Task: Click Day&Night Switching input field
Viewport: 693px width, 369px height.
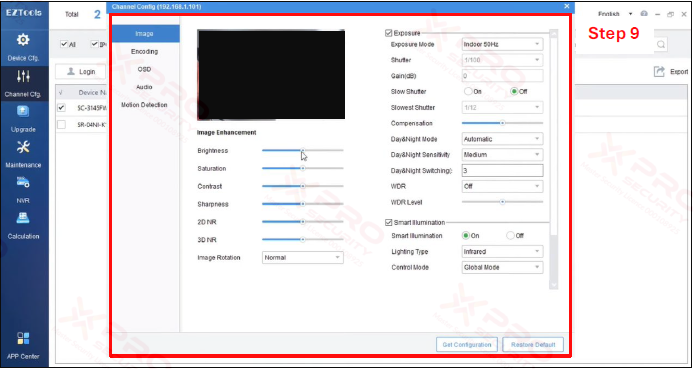Action: pyautogui.click(x=502, y=171)
